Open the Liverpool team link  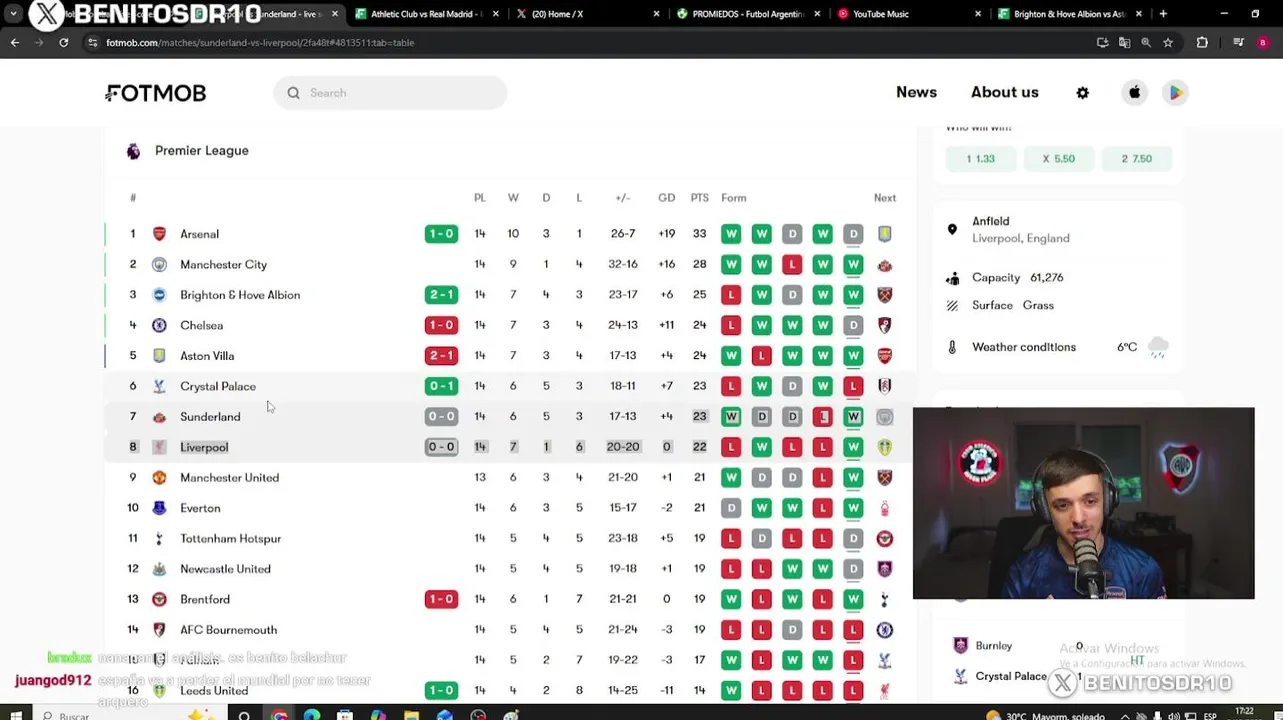204,447
